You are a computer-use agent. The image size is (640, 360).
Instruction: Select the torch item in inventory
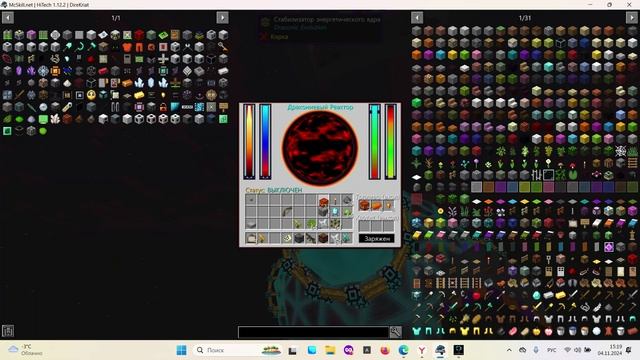[335, 200]
